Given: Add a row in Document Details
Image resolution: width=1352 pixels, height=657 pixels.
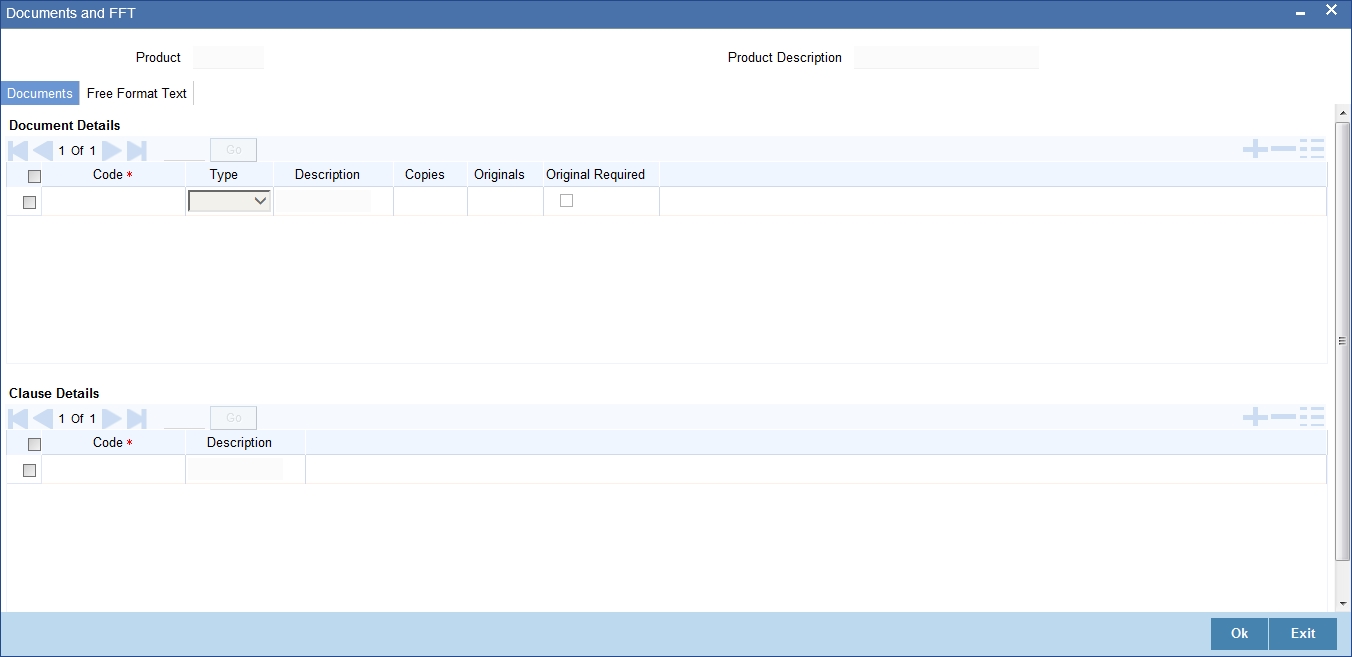Looking at the screenshot, I should click(1255, 150).
